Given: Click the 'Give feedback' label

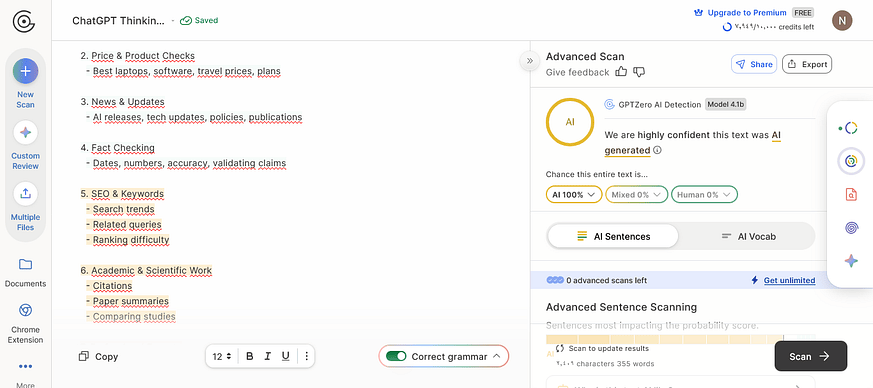Looking at the screenshot, I should coord(577,72).
